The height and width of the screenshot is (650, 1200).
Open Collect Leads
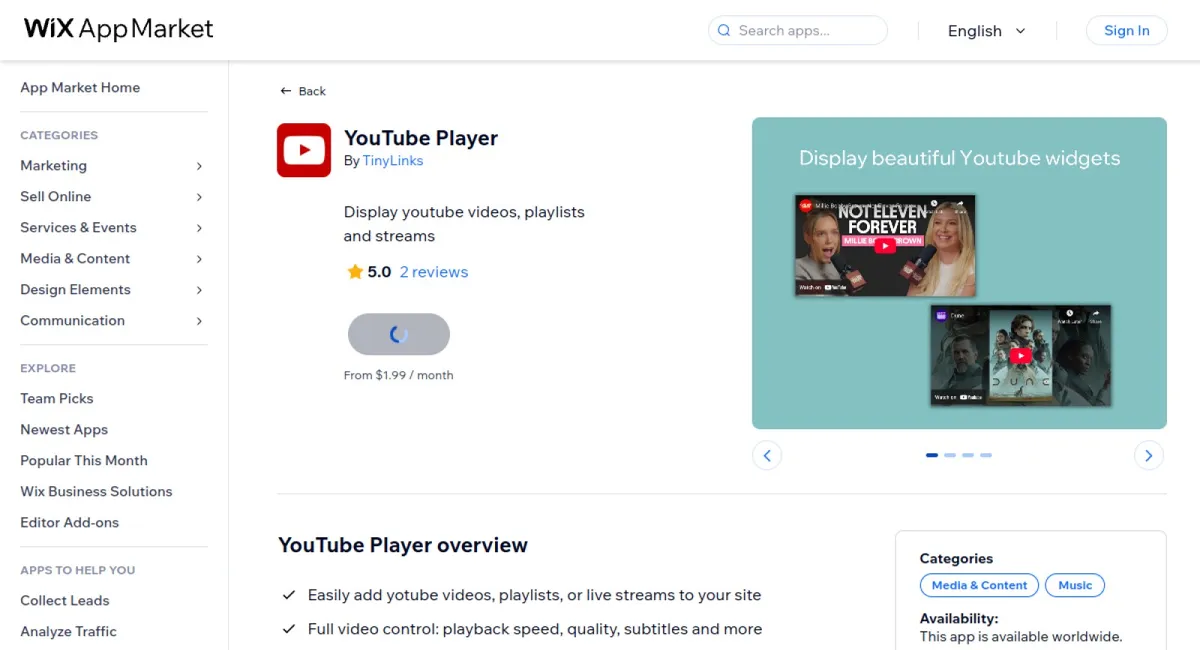coord(65,601)
